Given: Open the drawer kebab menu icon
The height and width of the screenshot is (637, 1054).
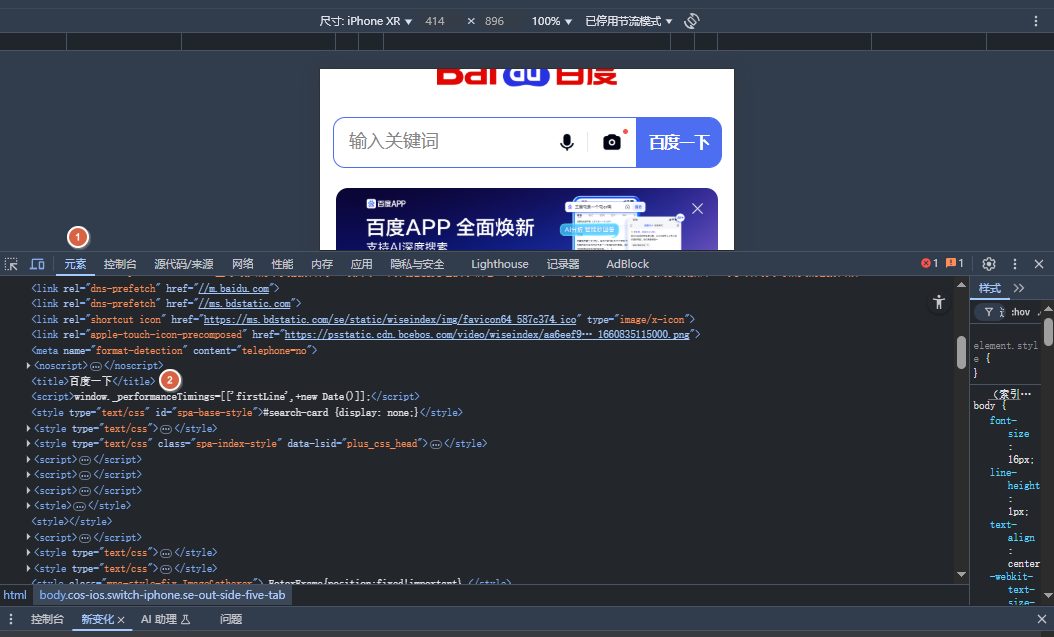Looking at the screenshot, I should click(x=11, y=619).
